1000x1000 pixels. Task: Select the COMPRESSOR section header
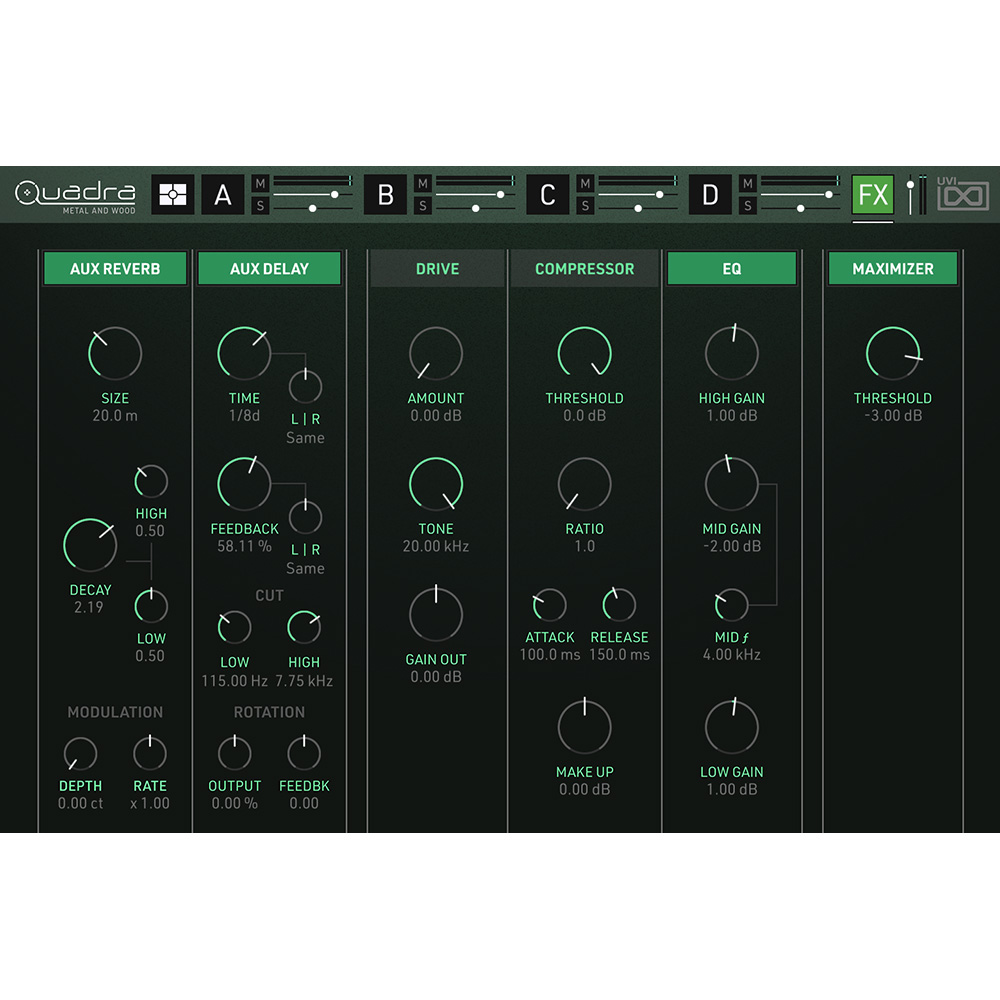[x=584, y=268]
